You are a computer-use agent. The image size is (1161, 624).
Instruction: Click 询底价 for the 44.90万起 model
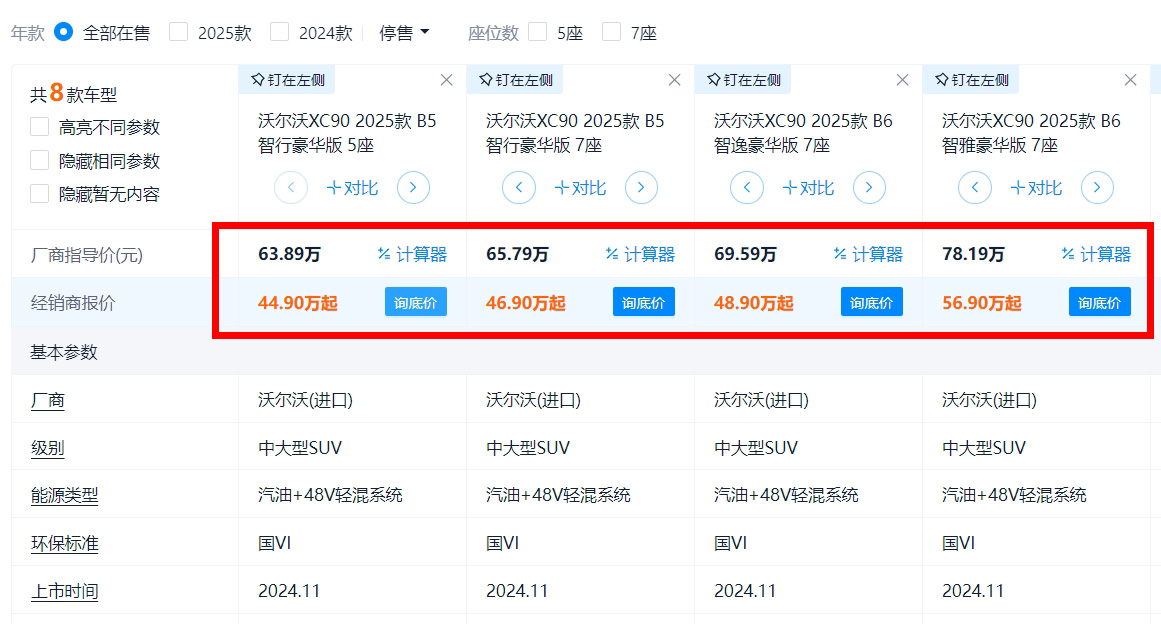point(415,302)
